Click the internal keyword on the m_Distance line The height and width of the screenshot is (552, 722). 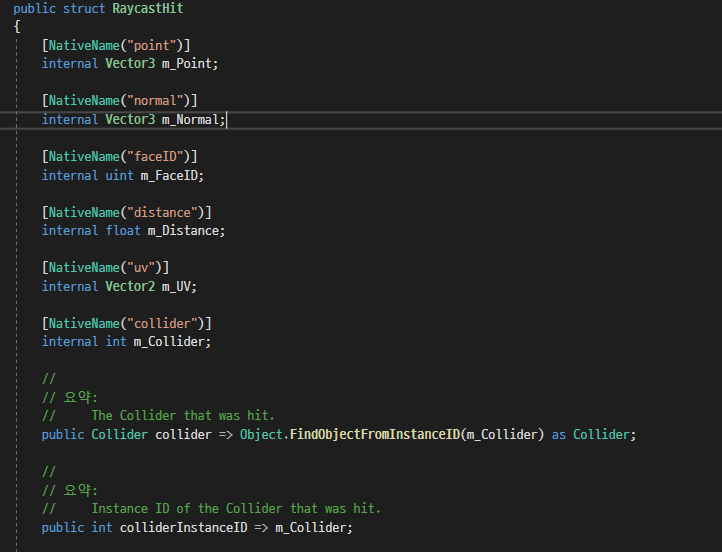pos(70,231)
